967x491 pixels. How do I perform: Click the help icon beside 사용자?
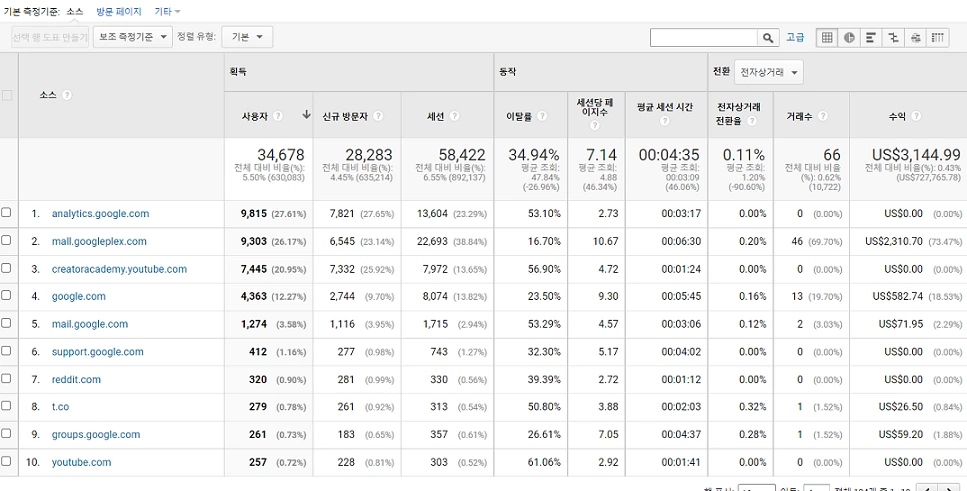278,116
